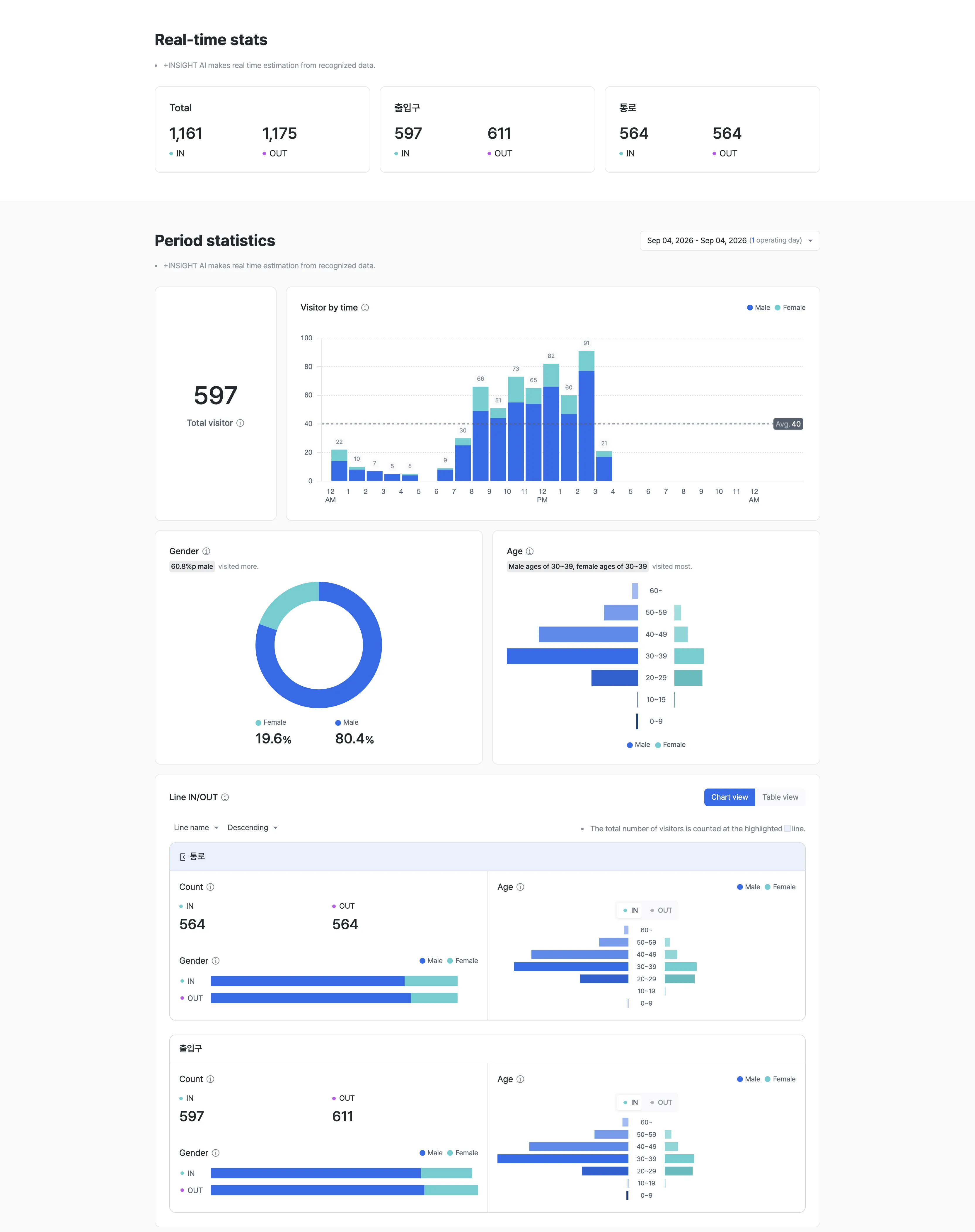Switch to Chart view

(729, 797)
